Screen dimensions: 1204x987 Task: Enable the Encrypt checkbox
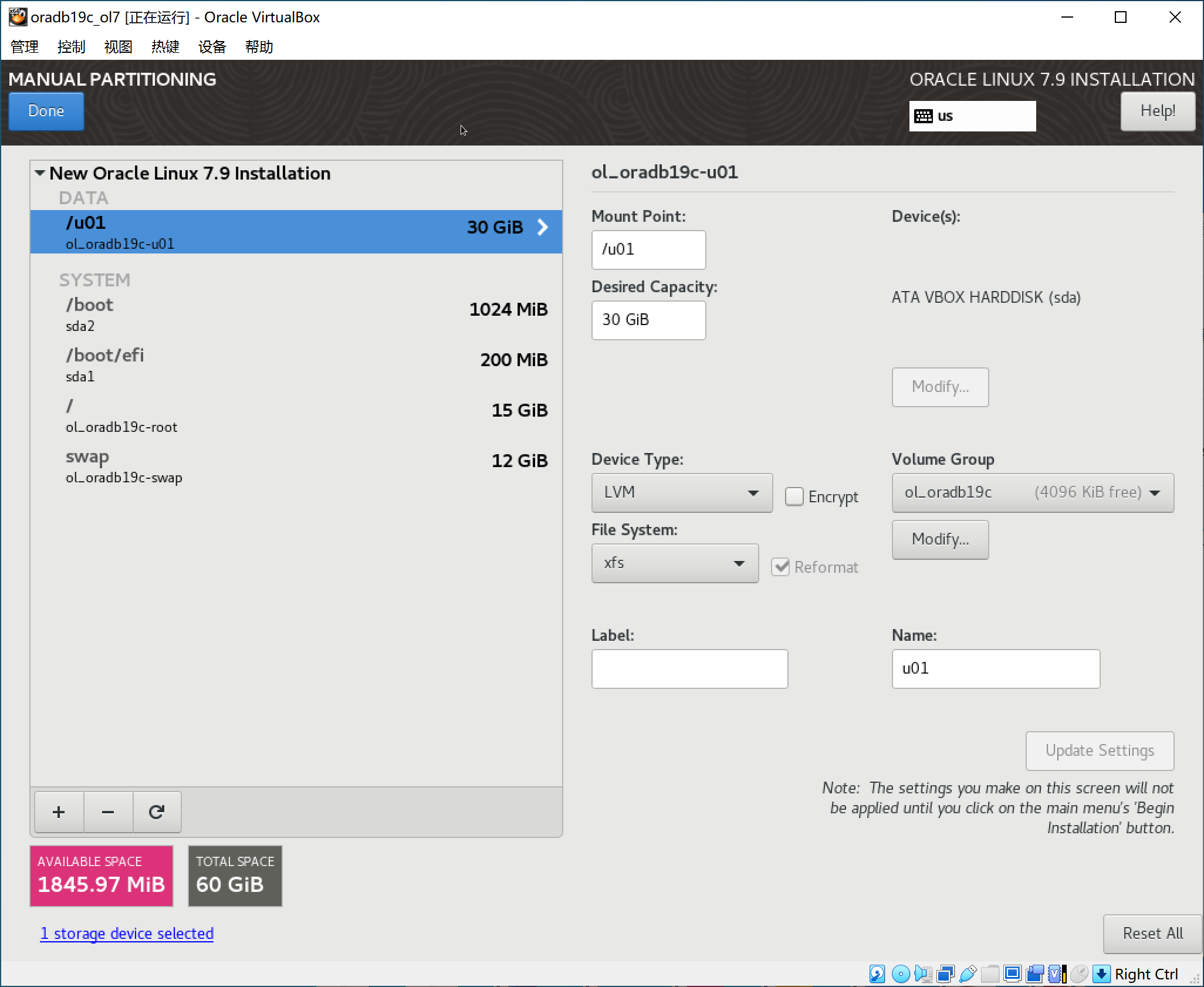794,496
